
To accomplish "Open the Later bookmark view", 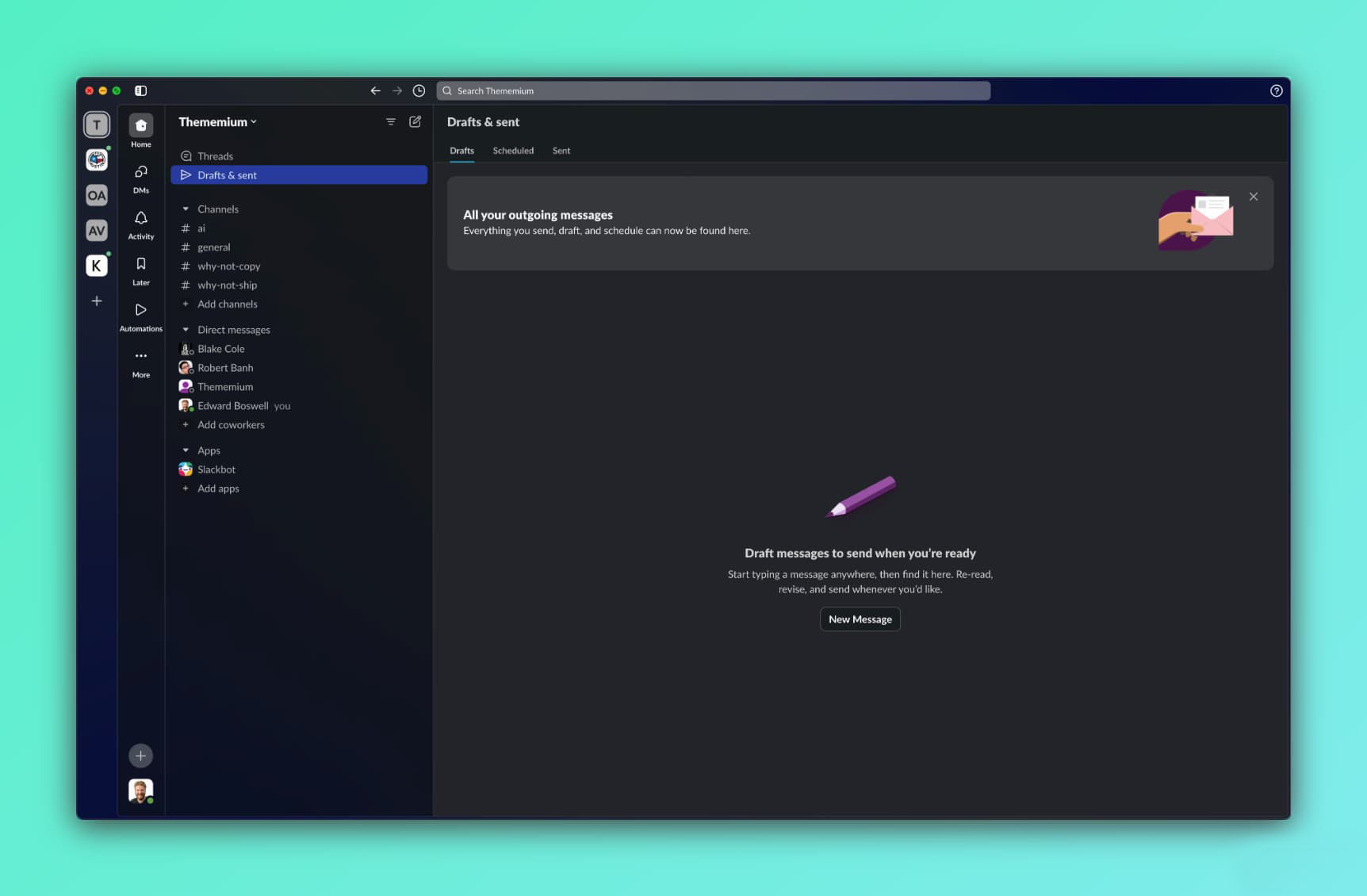I will pyautogui.click(x=141, y=270).
